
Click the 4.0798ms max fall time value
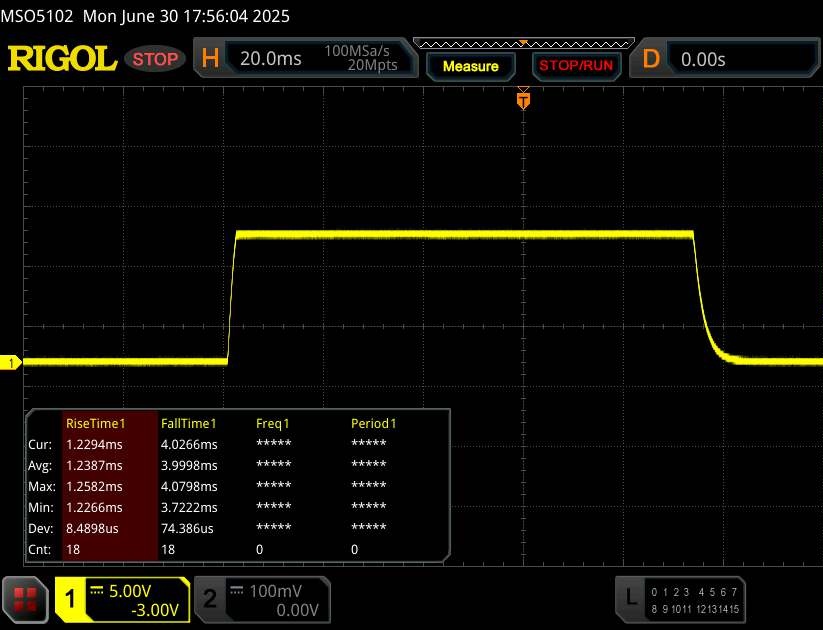point(189,486)
